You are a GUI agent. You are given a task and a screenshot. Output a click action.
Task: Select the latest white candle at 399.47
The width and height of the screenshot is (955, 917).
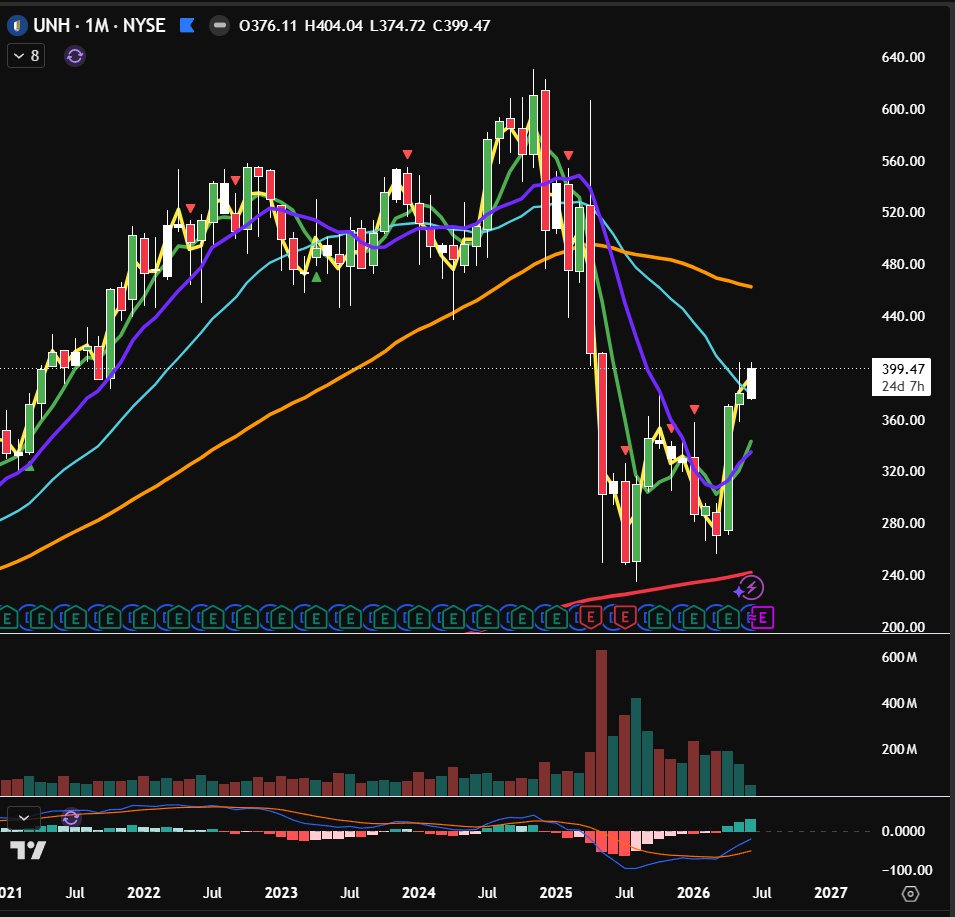point(752,384)
